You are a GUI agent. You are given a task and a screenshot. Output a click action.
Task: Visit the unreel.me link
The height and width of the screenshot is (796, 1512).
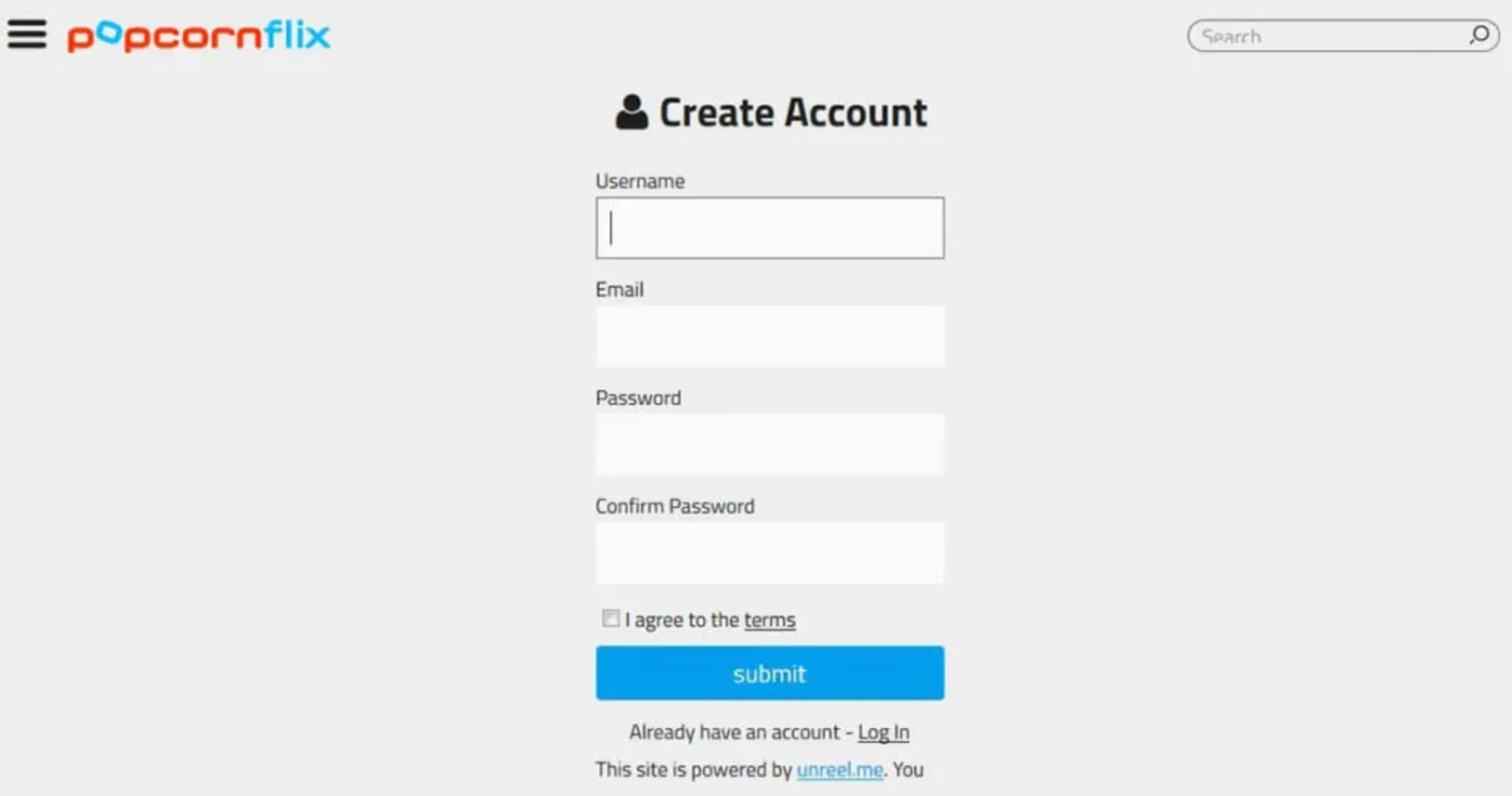pos(839,770)
